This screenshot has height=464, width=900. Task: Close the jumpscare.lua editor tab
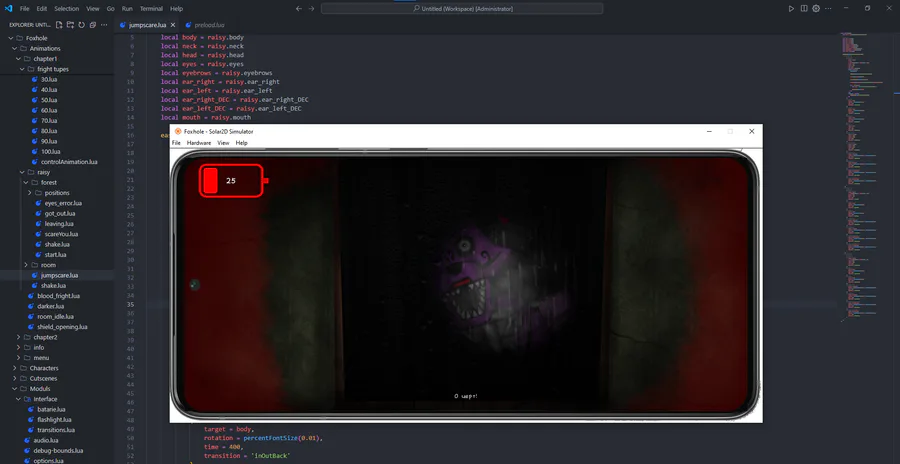click(173, 25)
